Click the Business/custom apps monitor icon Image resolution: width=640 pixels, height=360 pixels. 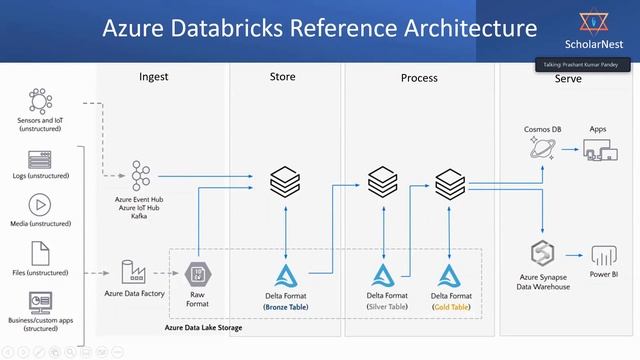(x=40, y=302)
